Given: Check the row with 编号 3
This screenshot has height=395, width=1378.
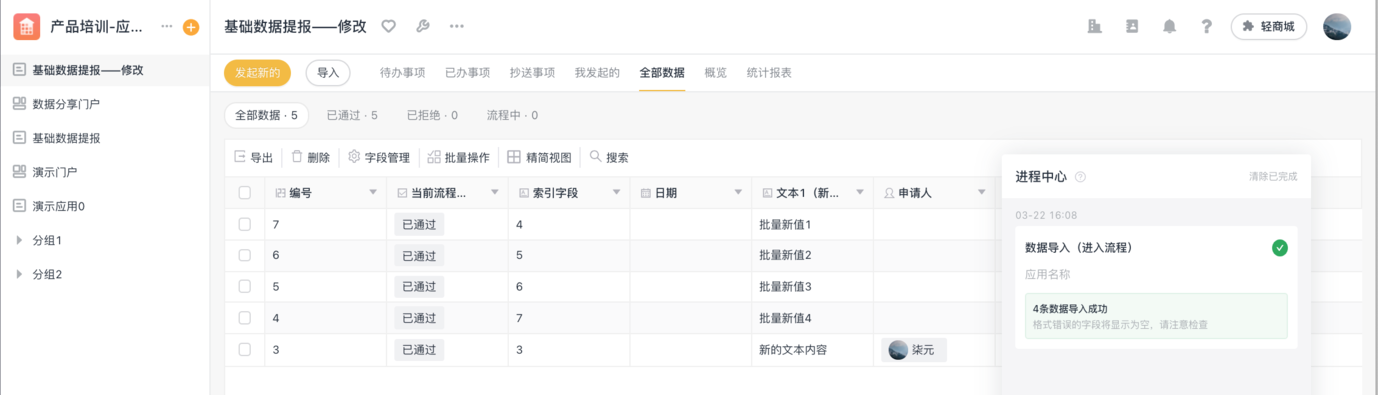Looking at the screenshot, I should pos(245,350).
